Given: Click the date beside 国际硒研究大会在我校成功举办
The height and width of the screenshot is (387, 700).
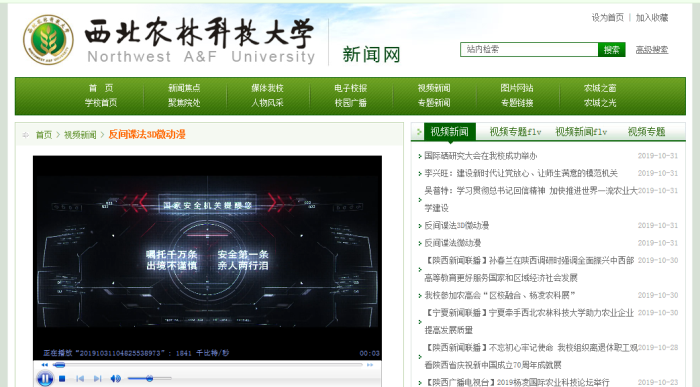Looking at the screenshot, I should 658,156.
